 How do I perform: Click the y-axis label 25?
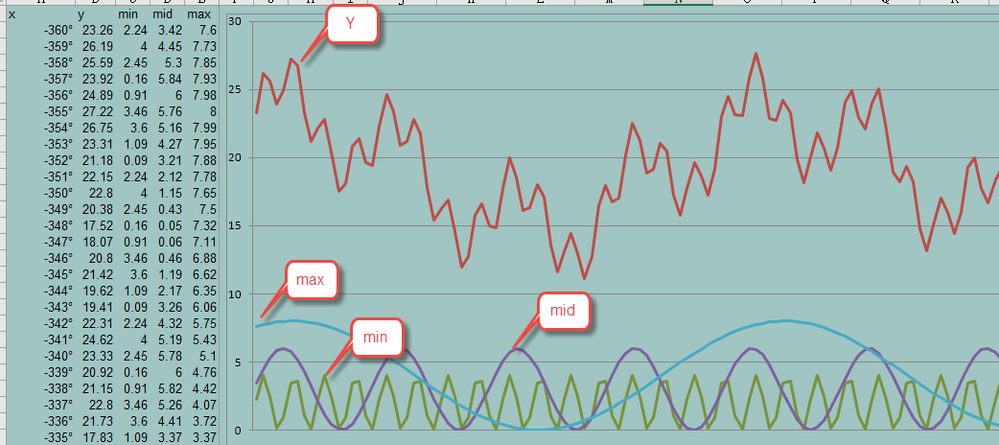(235, 89)
